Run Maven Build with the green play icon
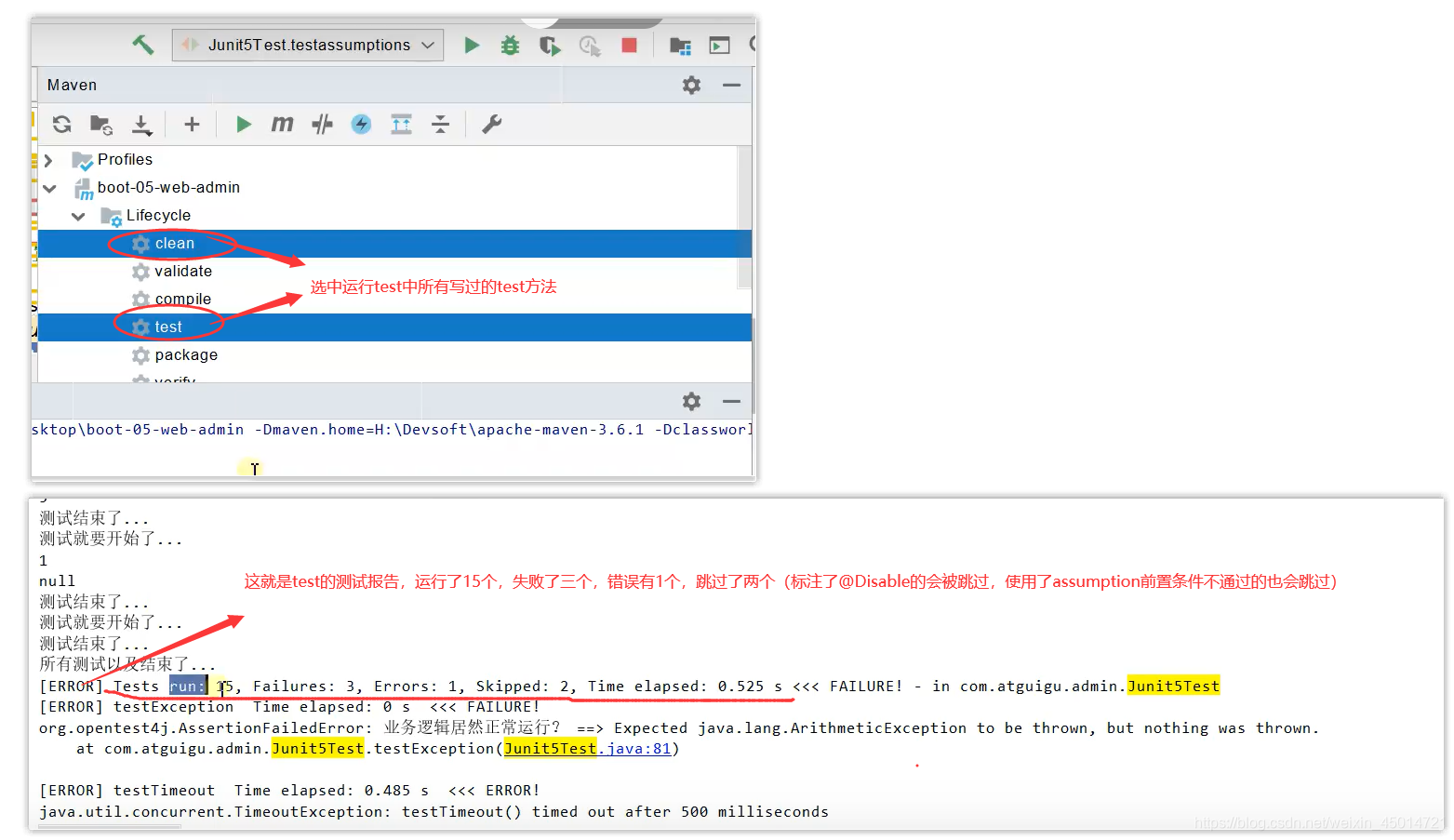This screenshot has height=840, width=1454. tap(244, 124)
